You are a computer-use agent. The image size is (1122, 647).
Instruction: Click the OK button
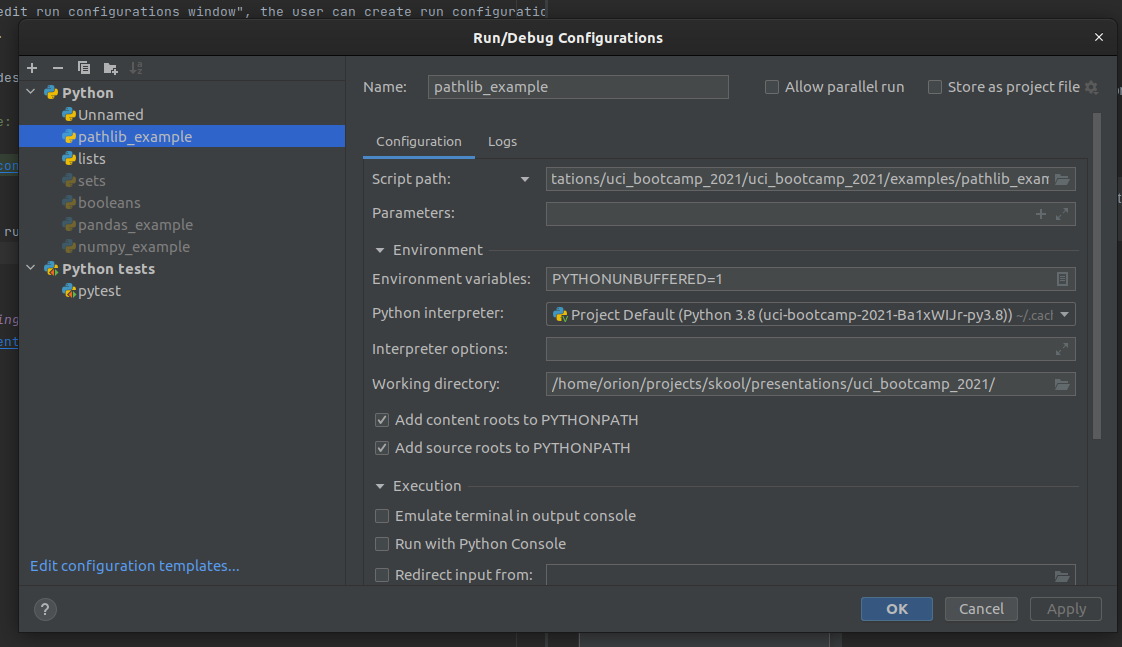point(896,609)
